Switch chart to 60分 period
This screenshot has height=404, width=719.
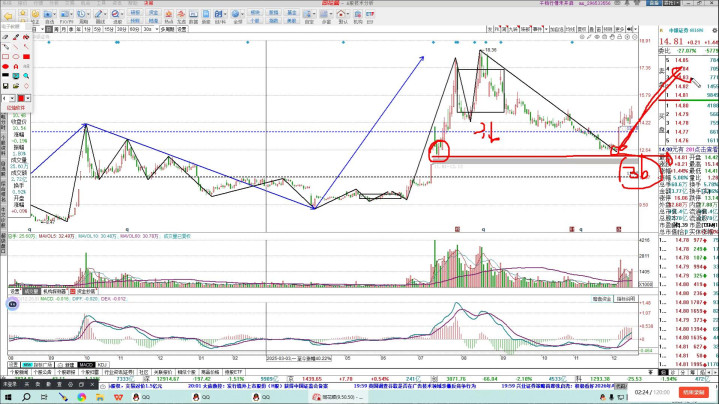click(133, 30)
